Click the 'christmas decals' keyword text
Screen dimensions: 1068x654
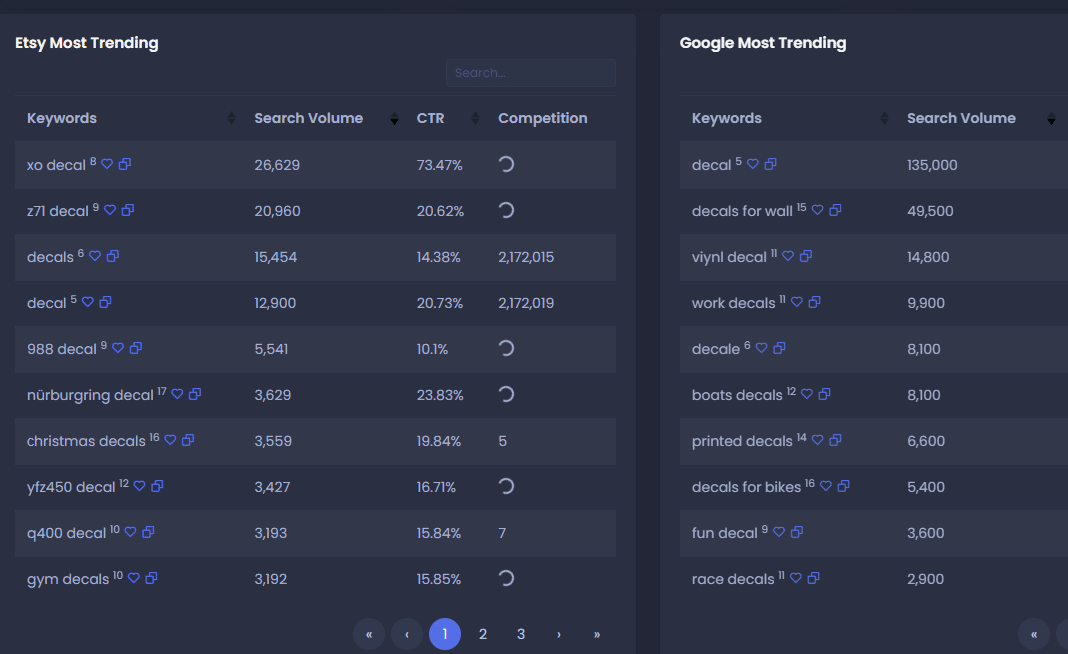point(86,441)
